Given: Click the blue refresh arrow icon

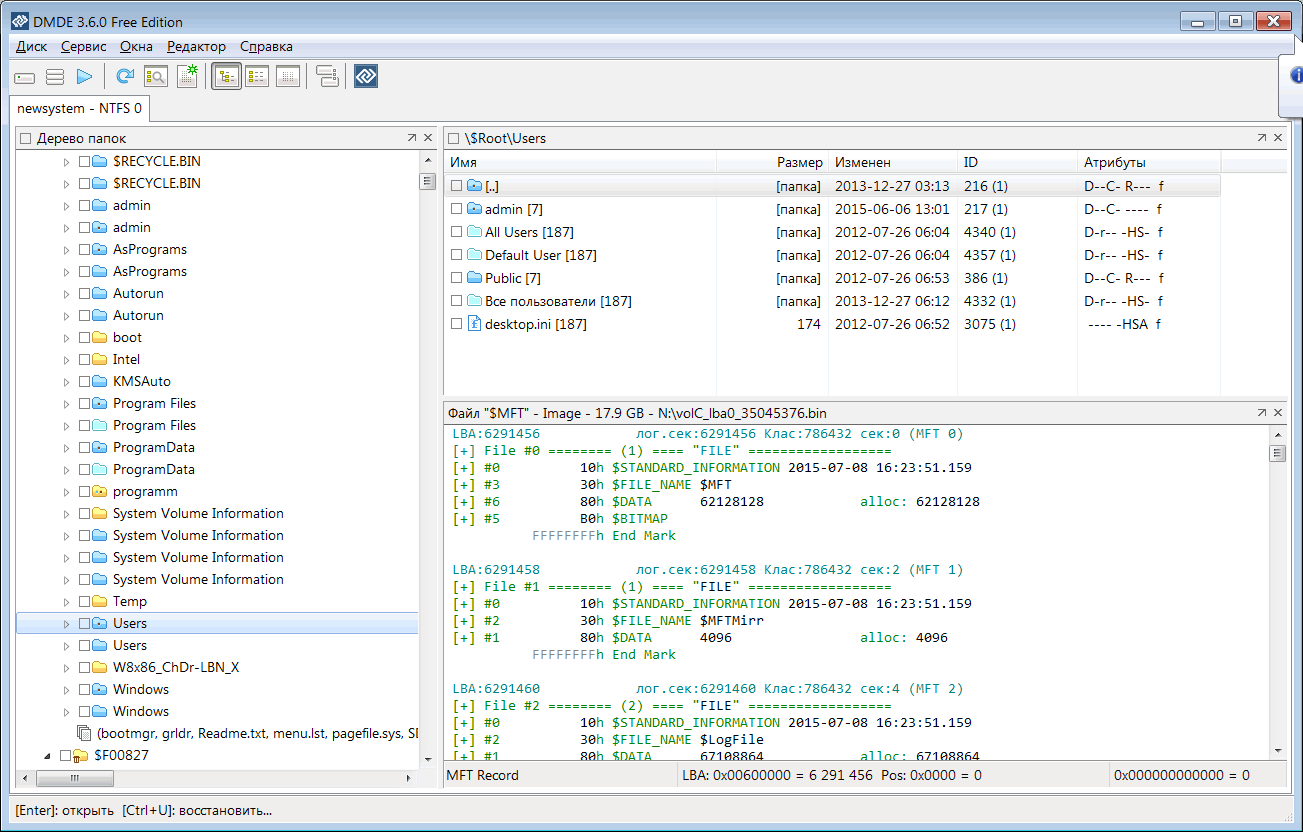Looking at the screenshot, I should tap(125, 76).
